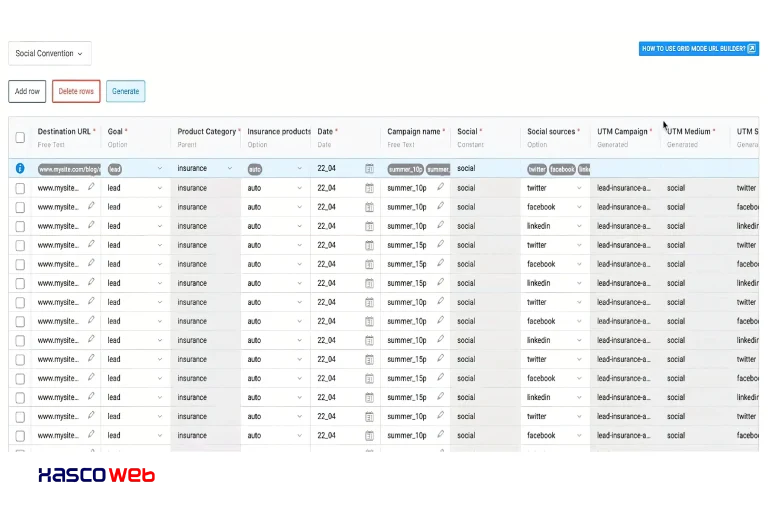Edit campaign name pencil in second summer_15p twitter row
Screen dimensions: 768x506
point(440,358)
